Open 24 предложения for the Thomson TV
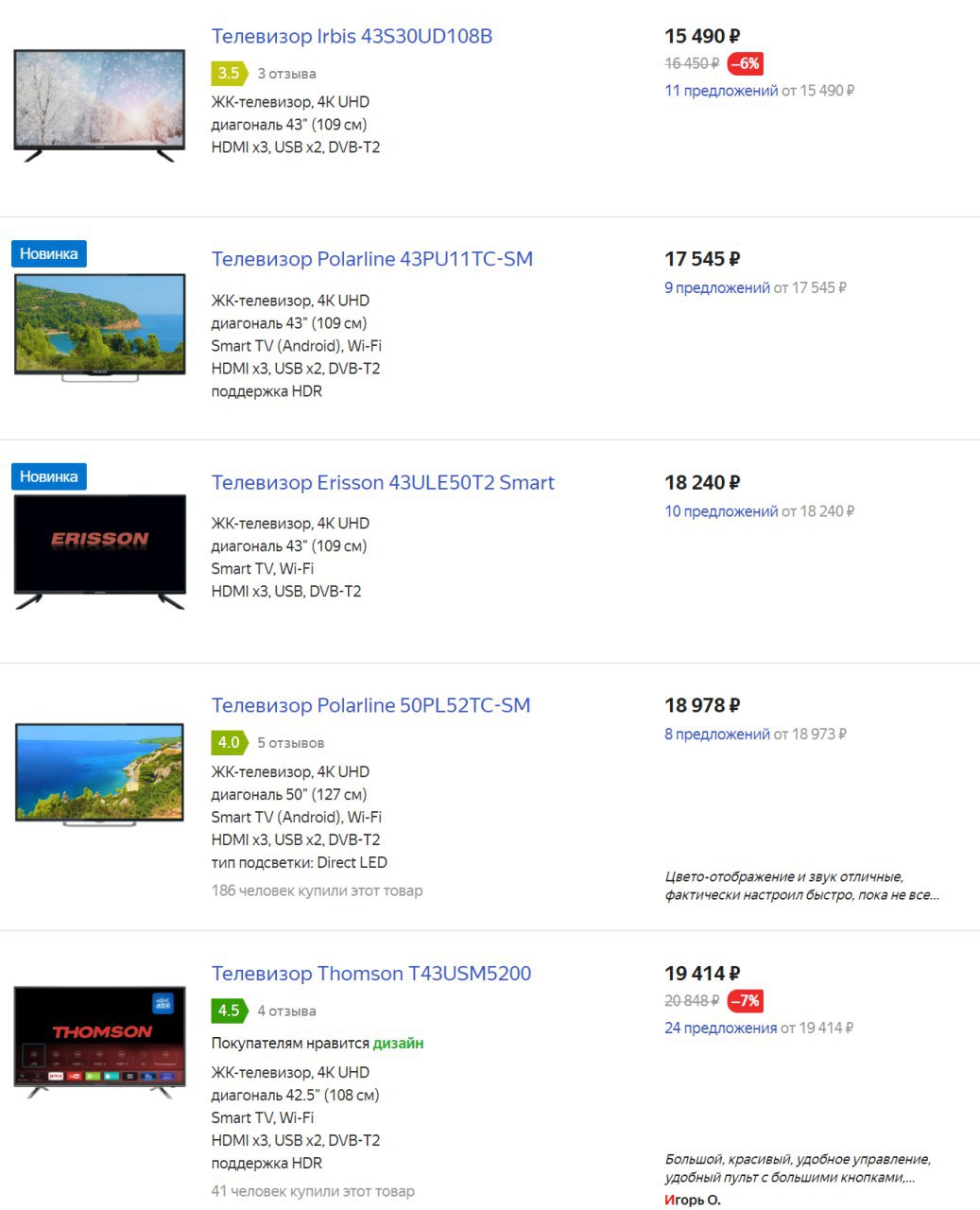Viewport: 980px width, 1210px height. click(720, 1028)
